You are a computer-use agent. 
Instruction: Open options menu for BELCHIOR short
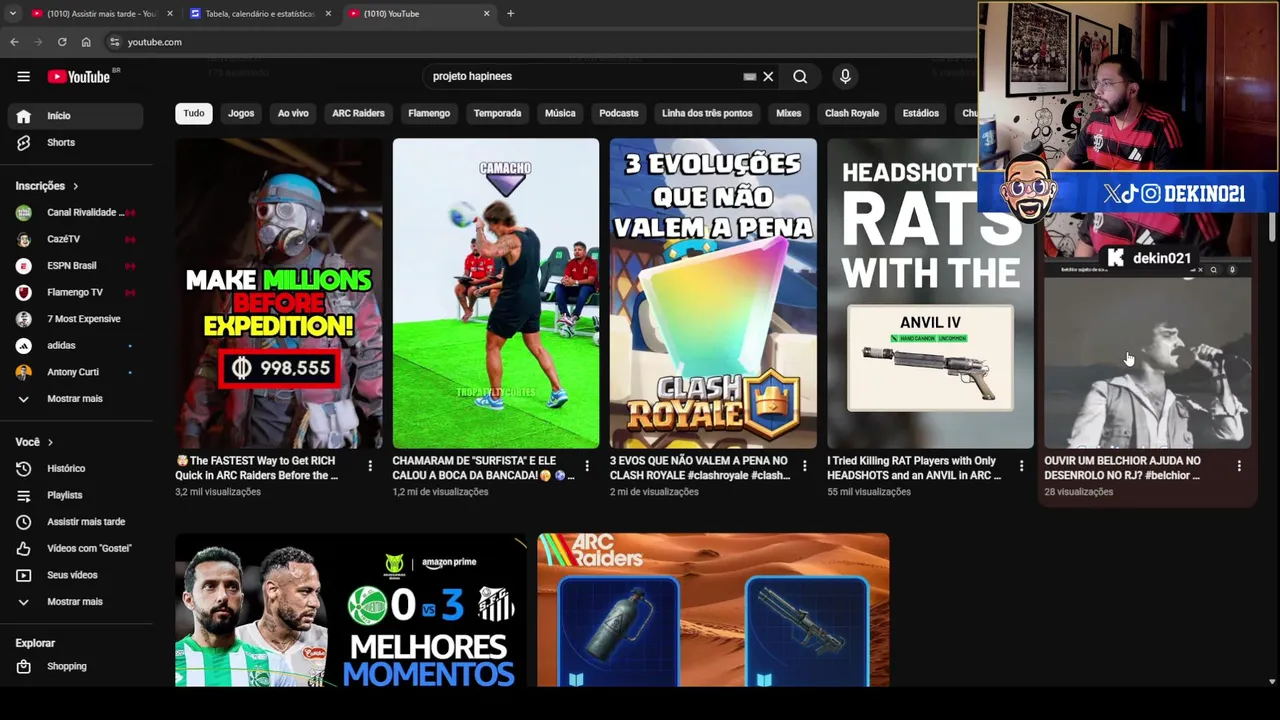1239,466
